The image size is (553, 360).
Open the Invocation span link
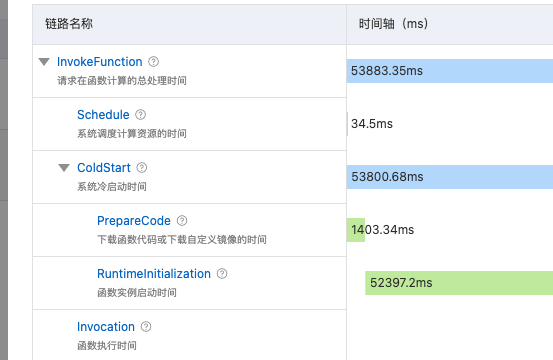click(x=106, y=327)
